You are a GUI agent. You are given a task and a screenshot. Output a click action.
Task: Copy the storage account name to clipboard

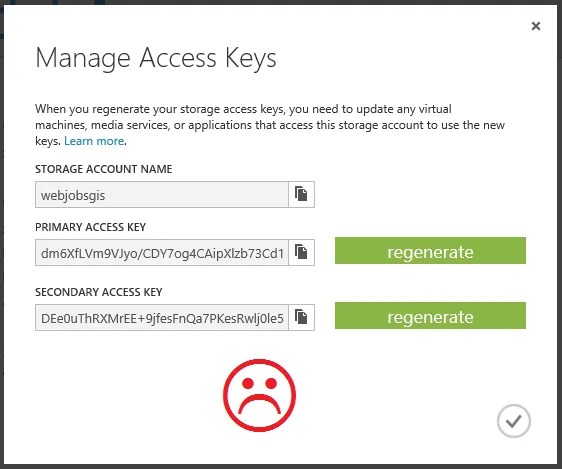(301, 194)
